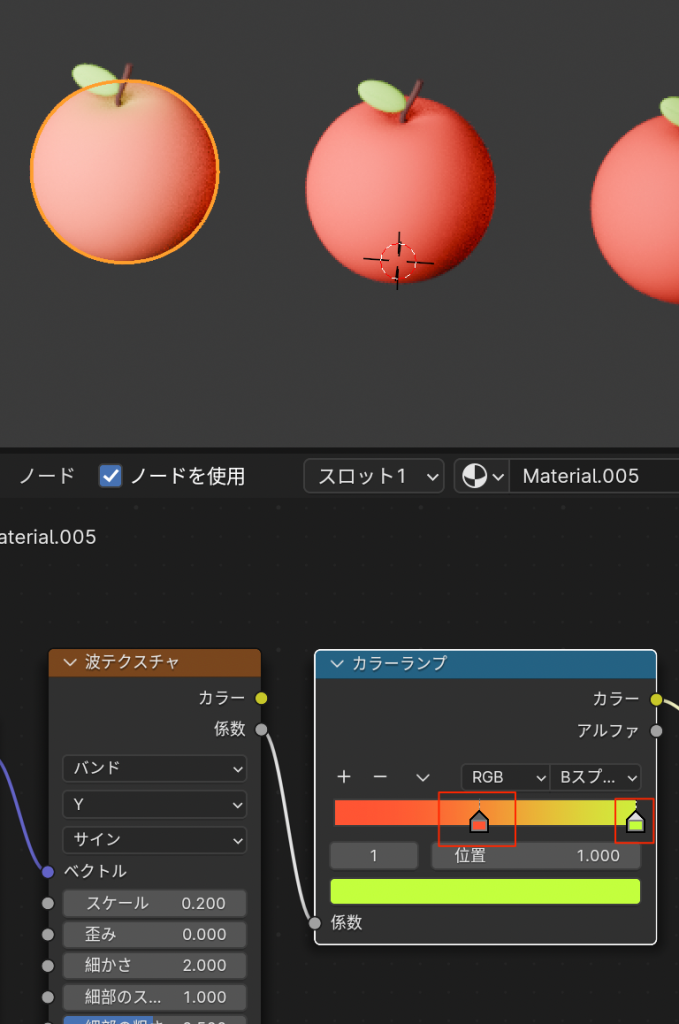Screen dimensions: 679x1024
Task: Click the Color Ramp カラー output socket
Action: 656,699
